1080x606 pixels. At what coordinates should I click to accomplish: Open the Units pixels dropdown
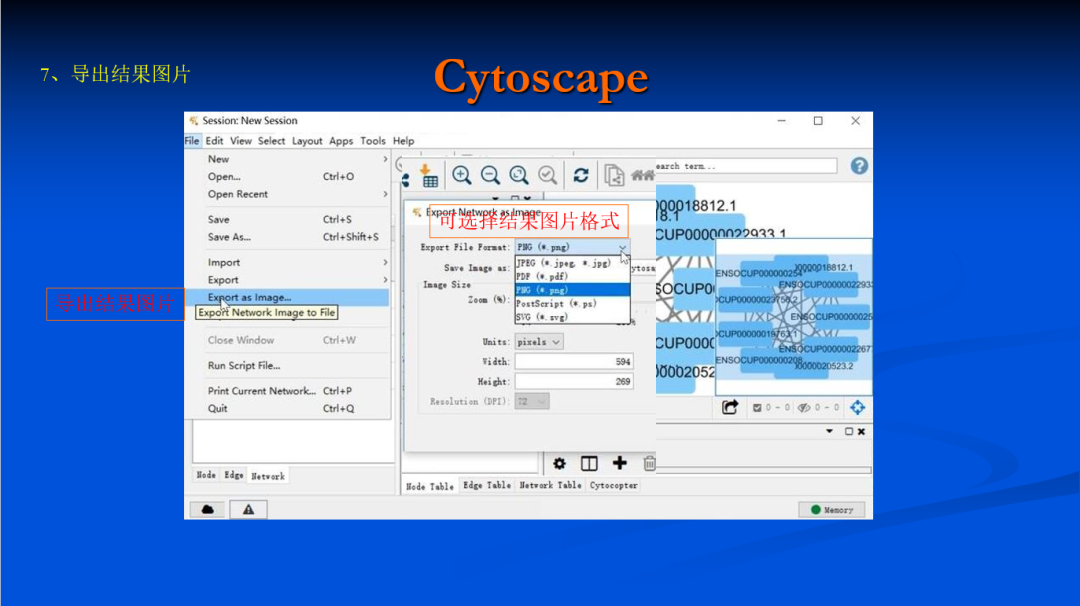coord(539,342)
